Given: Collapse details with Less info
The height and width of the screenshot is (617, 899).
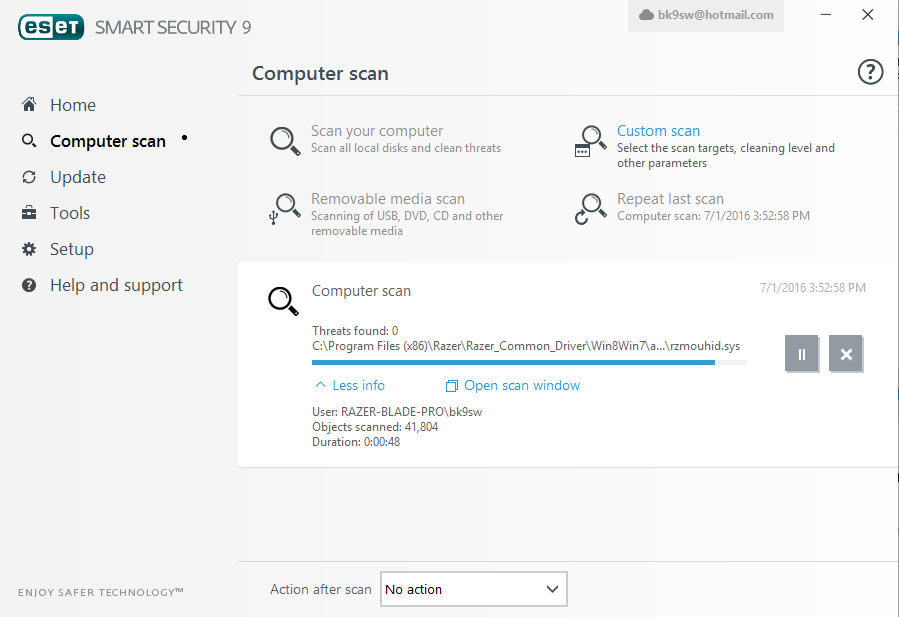Looking at the screenshot, I should tap(358, 385).
